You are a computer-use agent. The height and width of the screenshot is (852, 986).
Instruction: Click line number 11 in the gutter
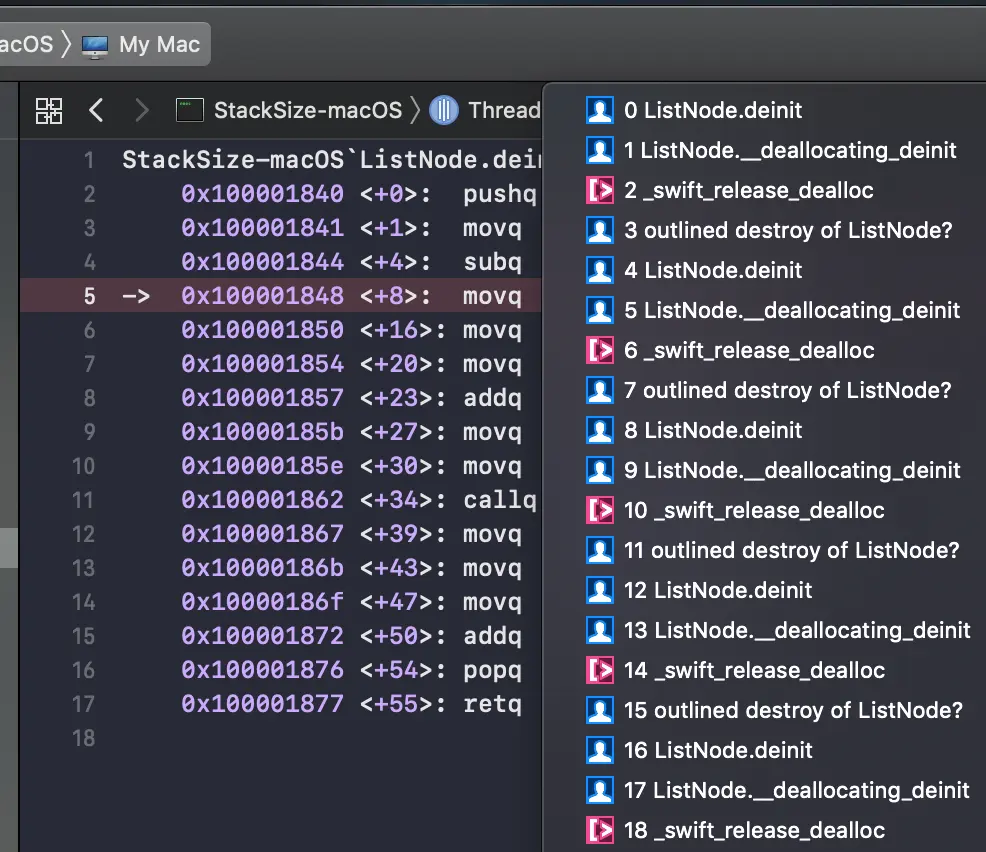coord(83,500)
